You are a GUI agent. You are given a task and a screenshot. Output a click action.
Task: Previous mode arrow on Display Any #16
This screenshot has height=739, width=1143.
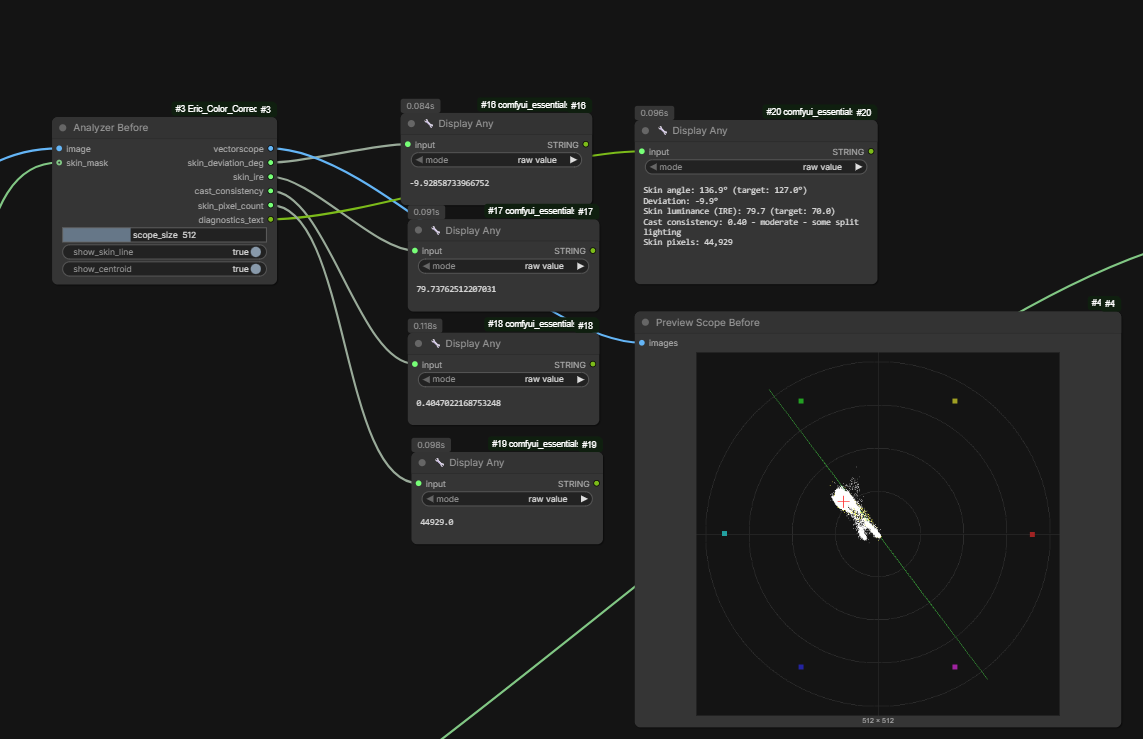(419, 160)
